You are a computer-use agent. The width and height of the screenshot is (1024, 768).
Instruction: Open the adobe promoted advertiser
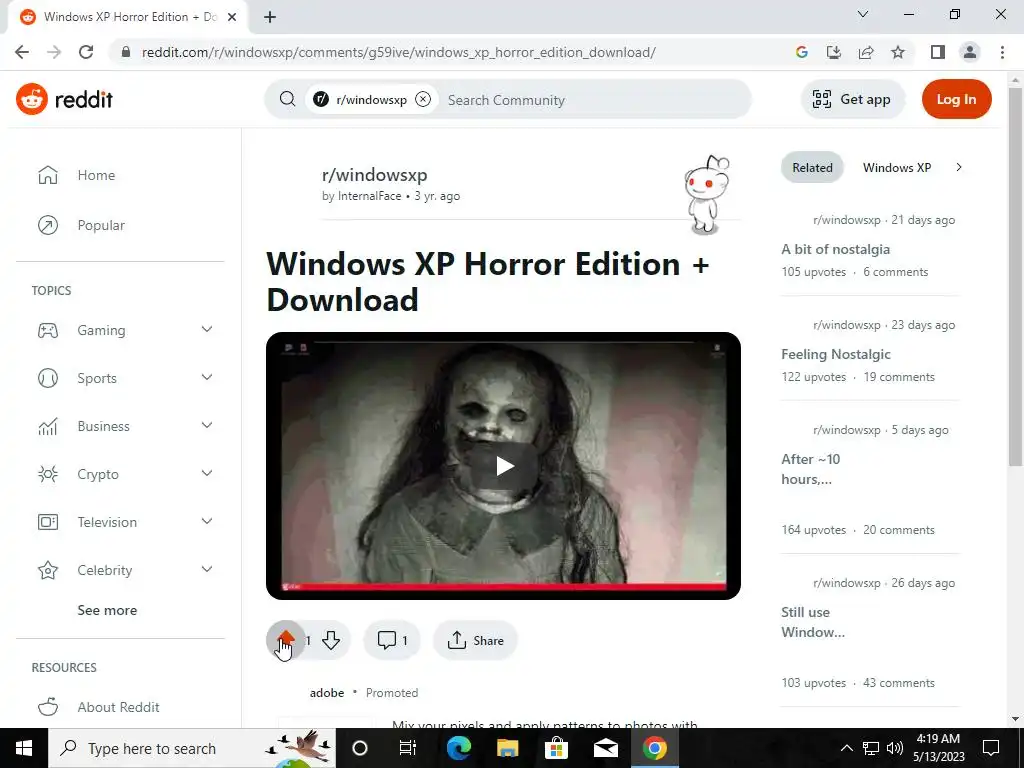pos(327,693)
